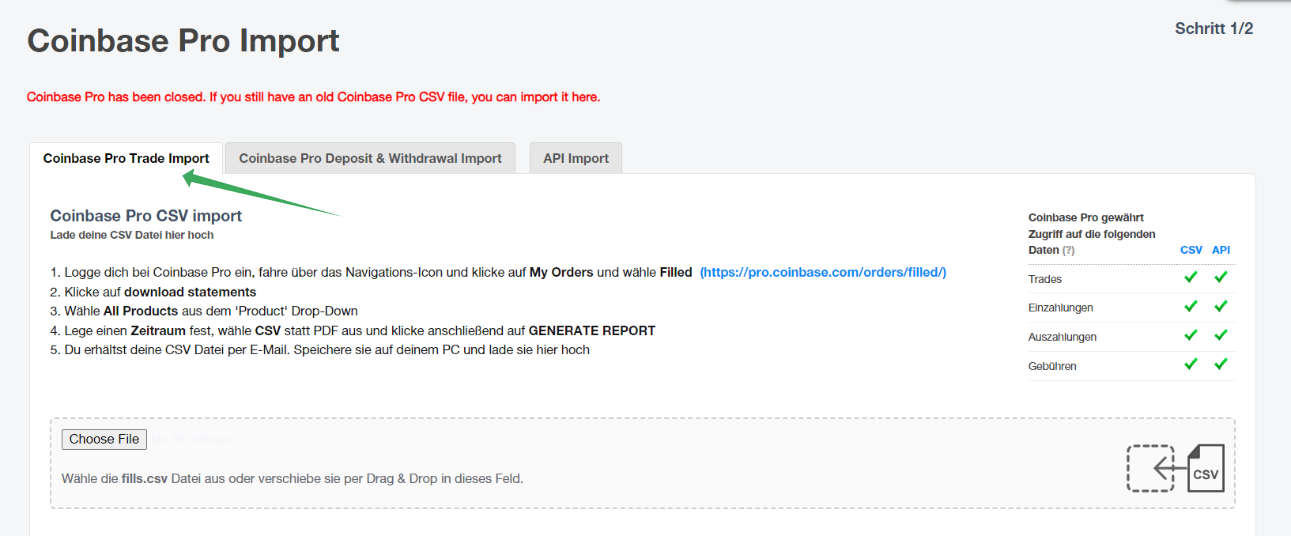Click the Einzahlungen CSV green checkmark
1291x536 pixels.
tap(1190, 307)
